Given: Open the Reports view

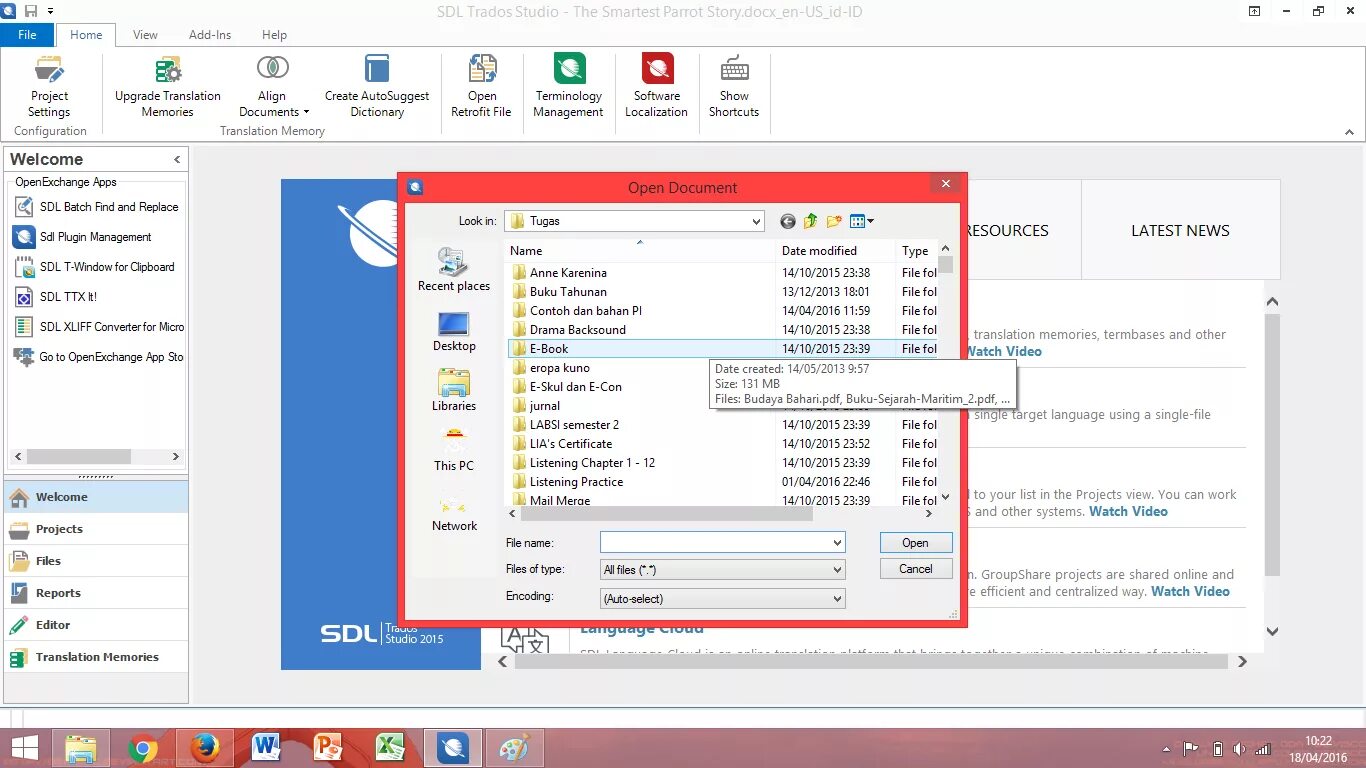Looking at the screenshot, I should tap(95, 593).
